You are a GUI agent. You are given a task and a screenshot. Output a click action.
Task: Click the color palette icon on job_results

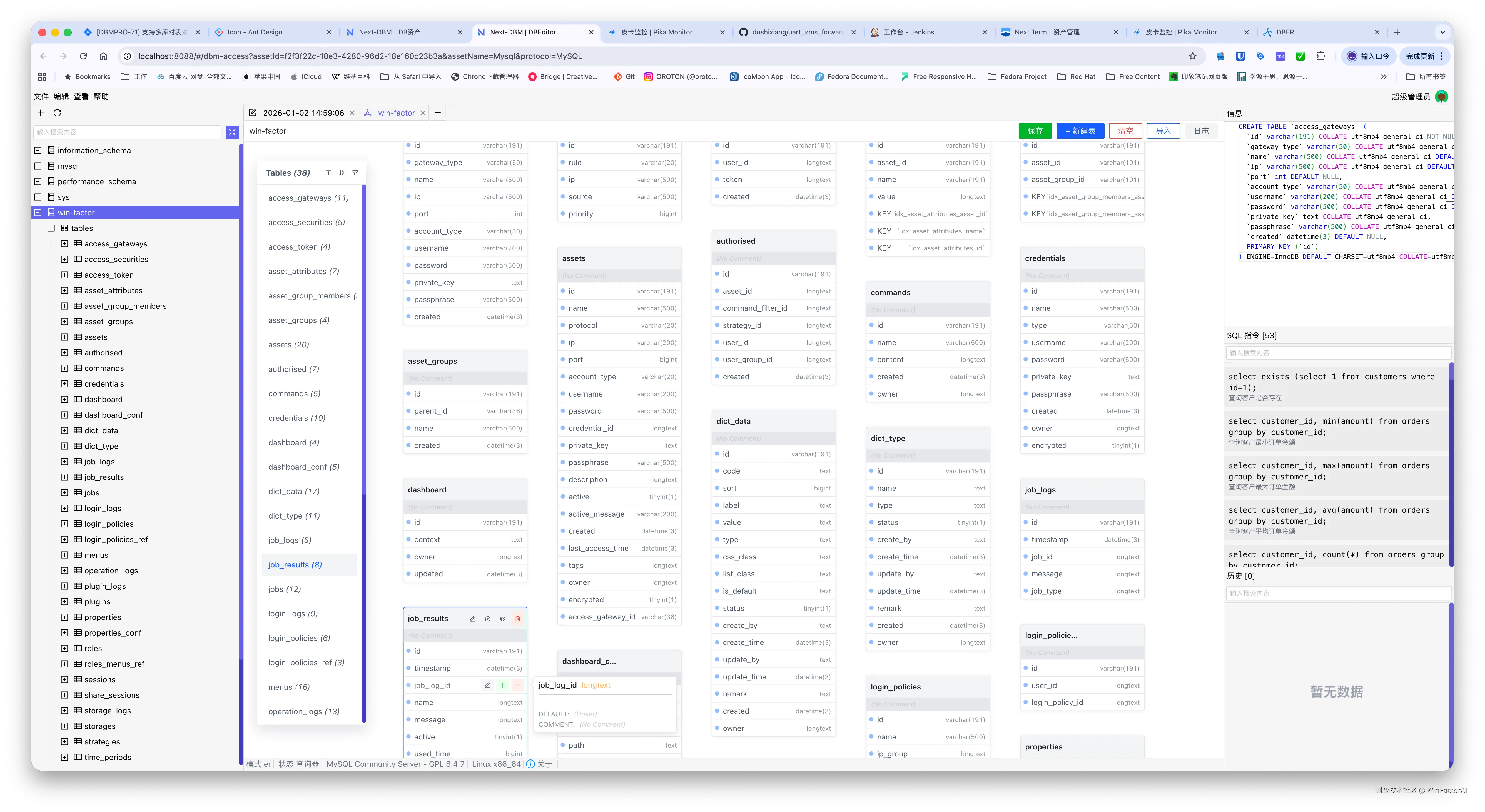[x=503, y=618]
